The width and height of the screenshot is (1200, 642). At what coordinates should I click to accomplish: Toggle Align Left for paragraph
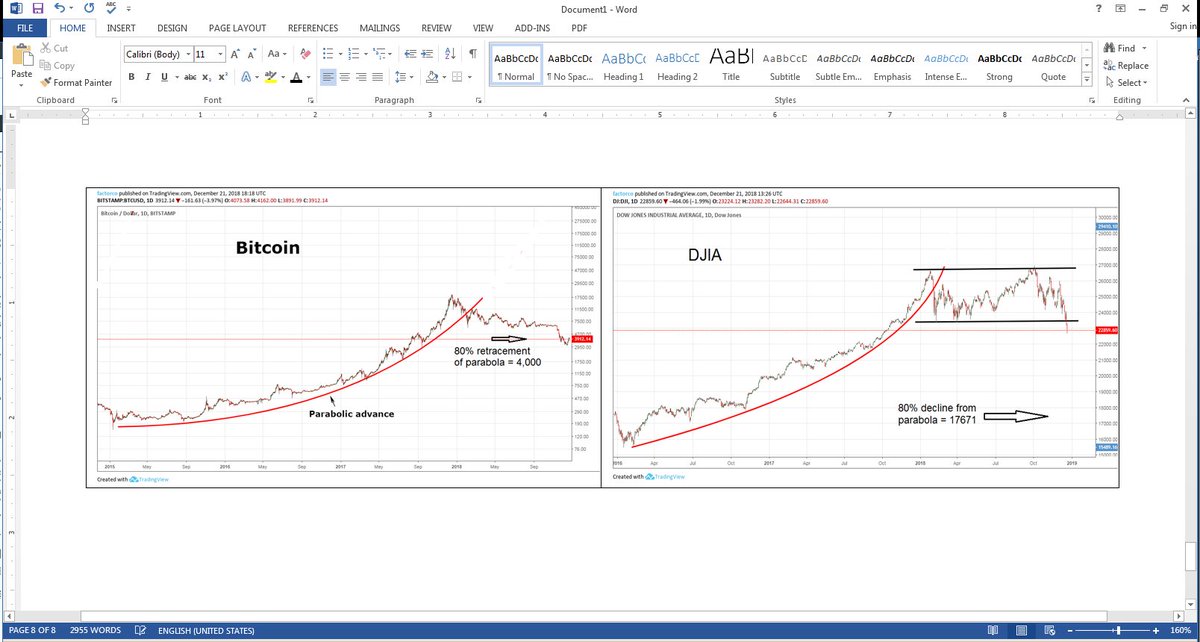(x=329, y=77)
